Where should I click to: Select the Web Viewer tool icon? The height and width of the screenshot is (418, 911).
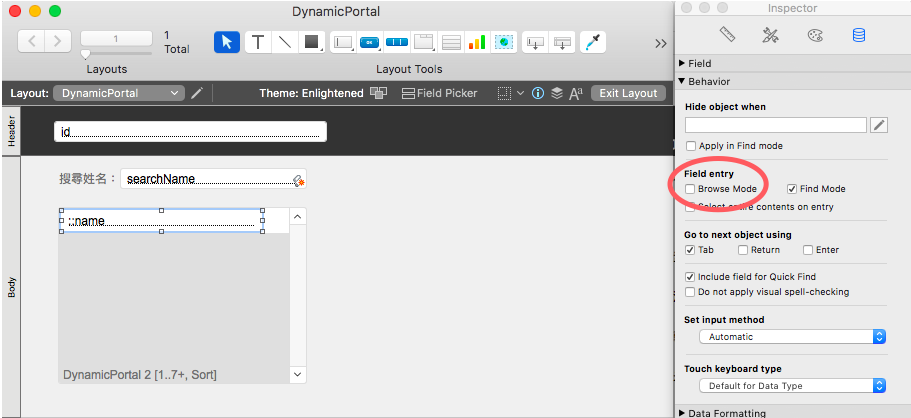point(504,42)
